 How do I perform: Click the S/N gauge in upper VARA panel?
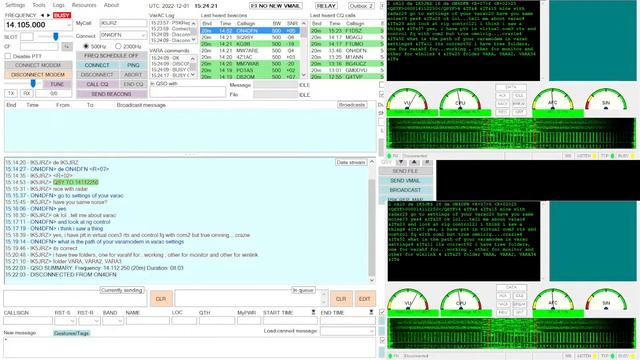606,100
